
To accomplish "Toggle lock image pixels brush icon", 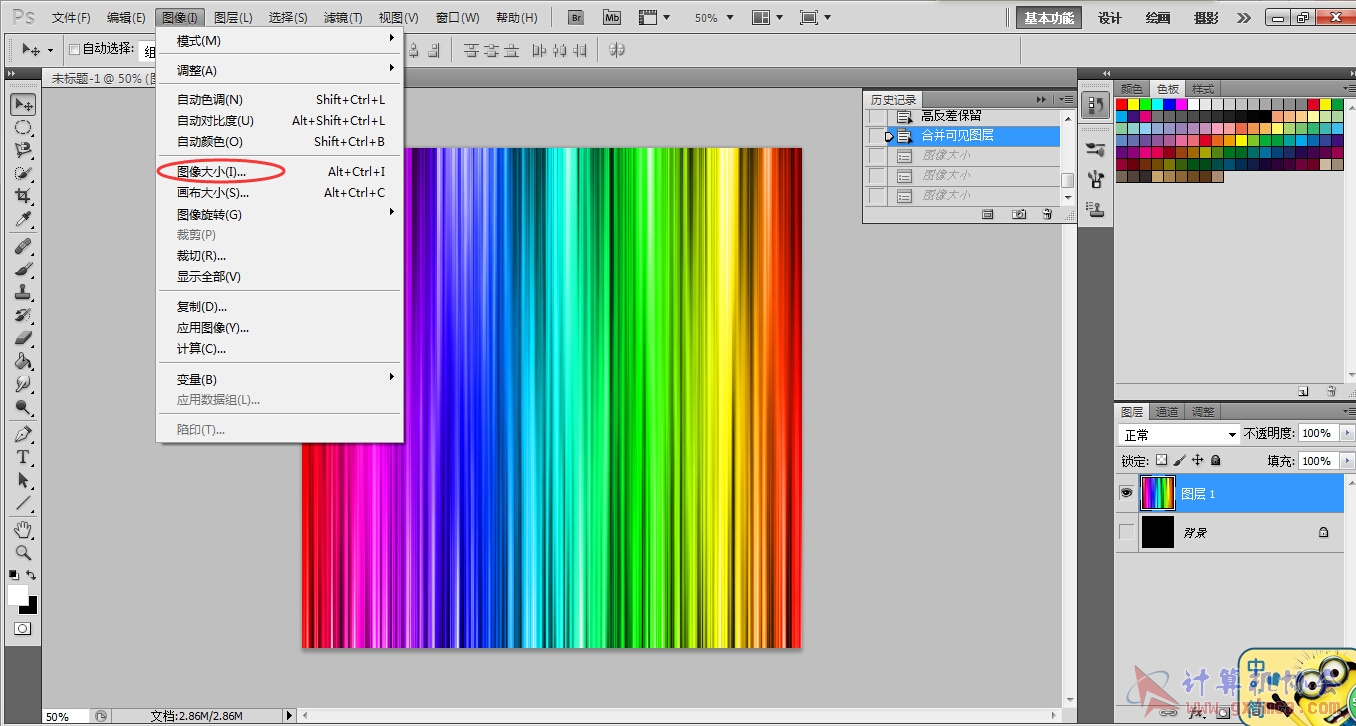I will 1180,461.
